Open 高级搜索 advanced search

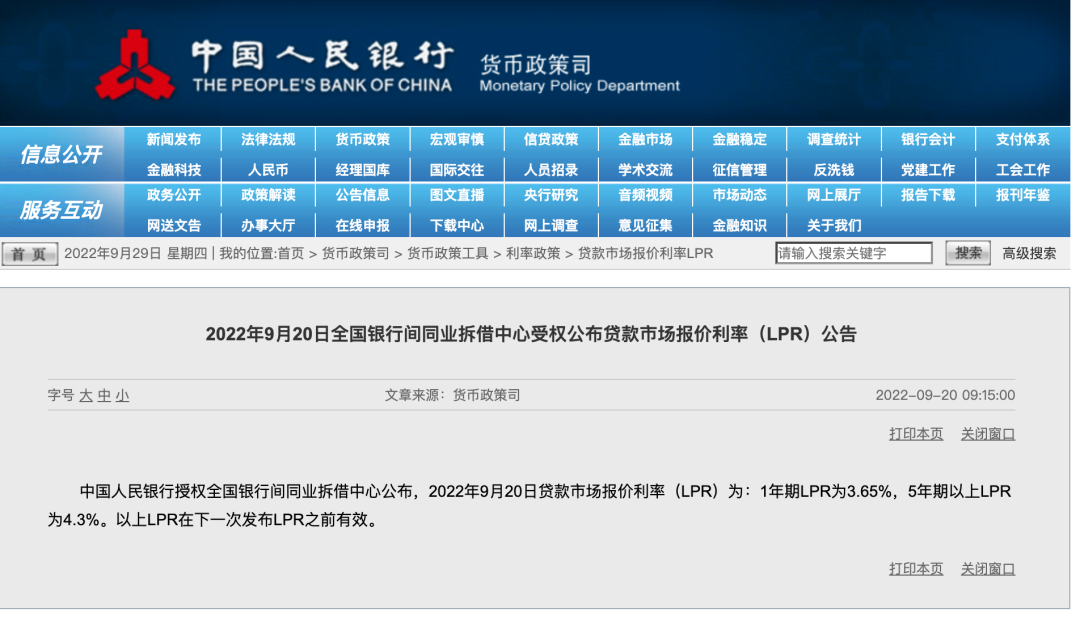click(x=1027, y=254)
